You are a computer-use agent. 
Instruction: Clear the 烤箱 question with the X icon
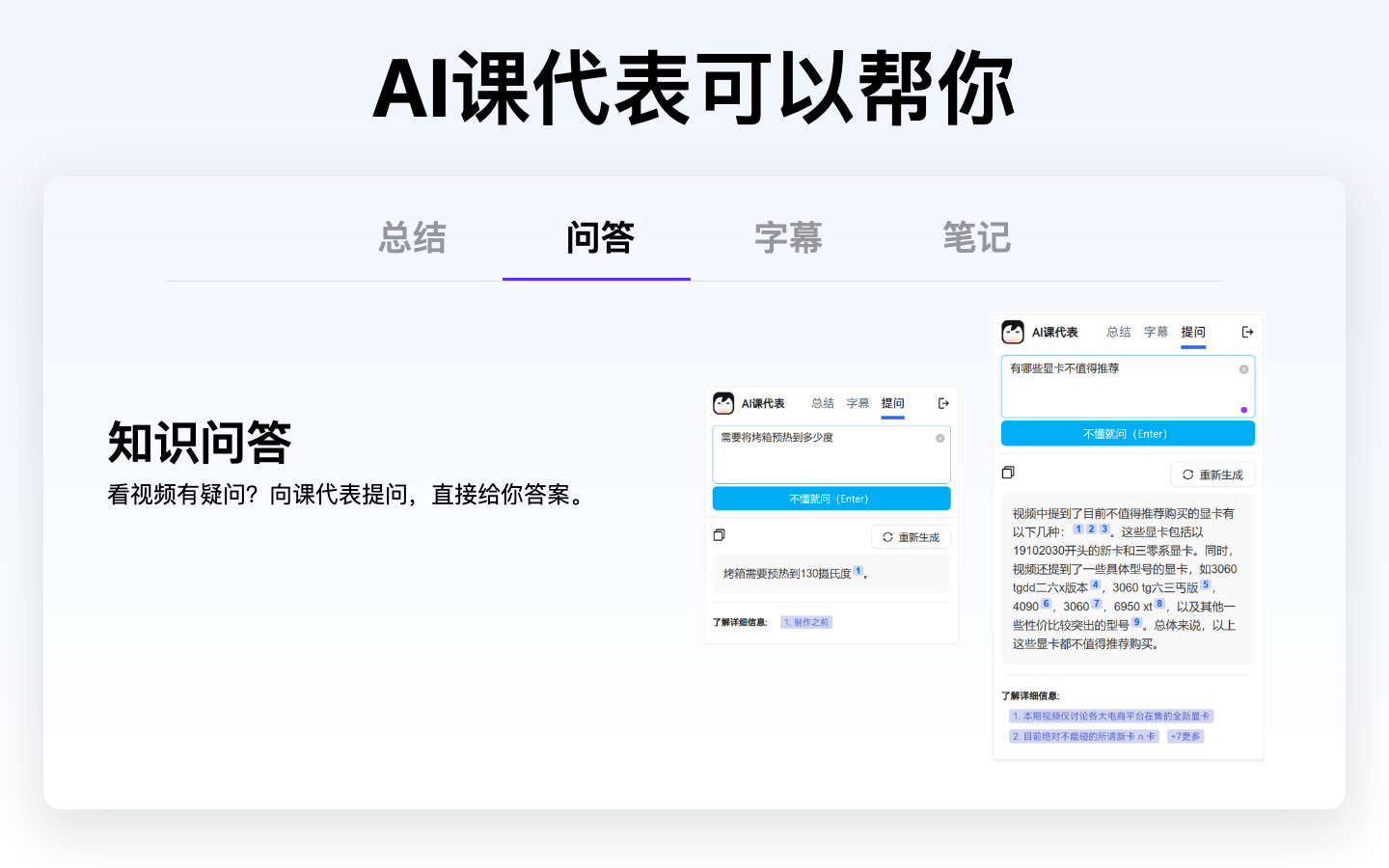click(x=940, y=436)
